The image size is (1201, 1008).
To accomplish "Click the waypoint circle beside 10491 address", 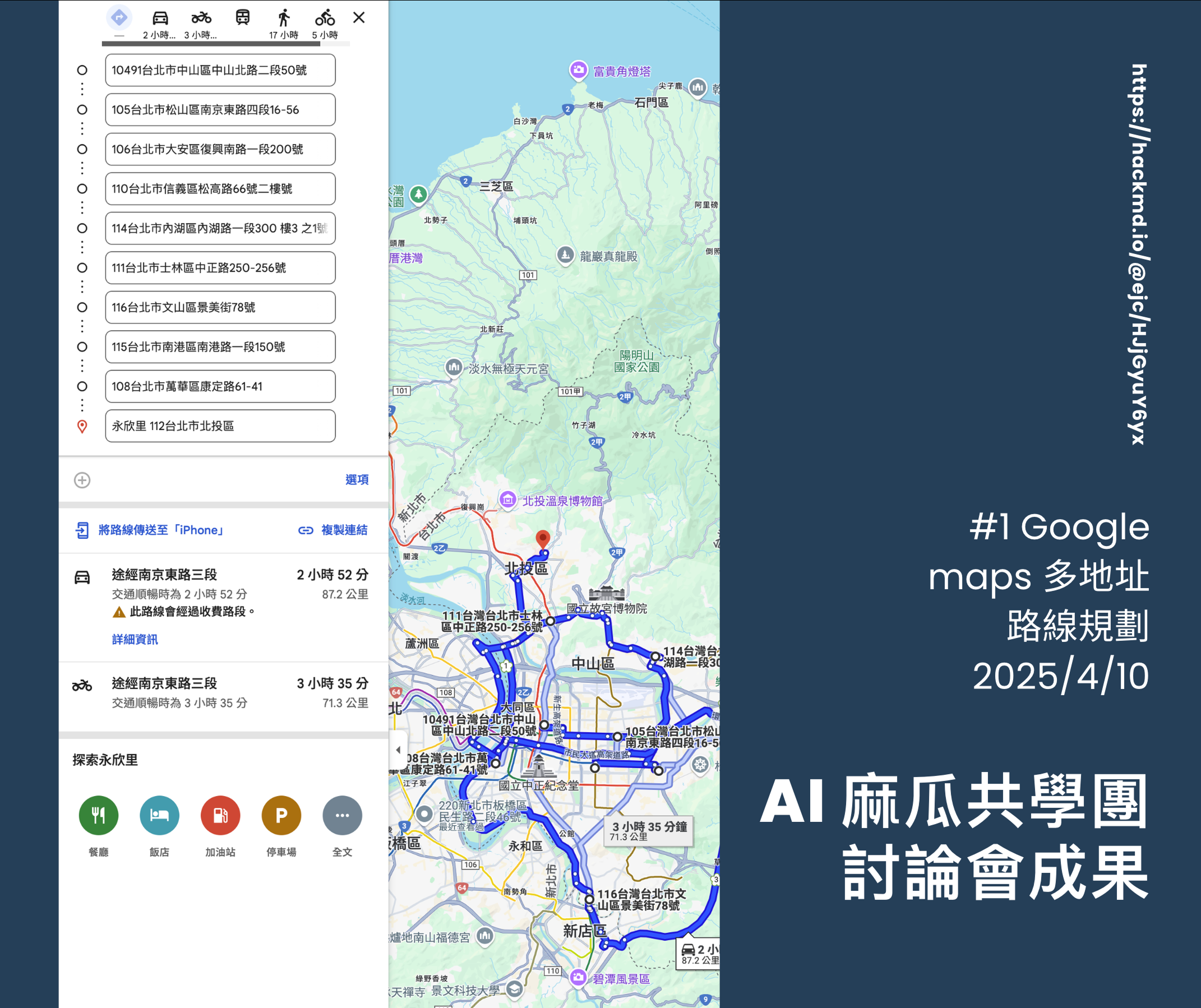I will [82, 70].
